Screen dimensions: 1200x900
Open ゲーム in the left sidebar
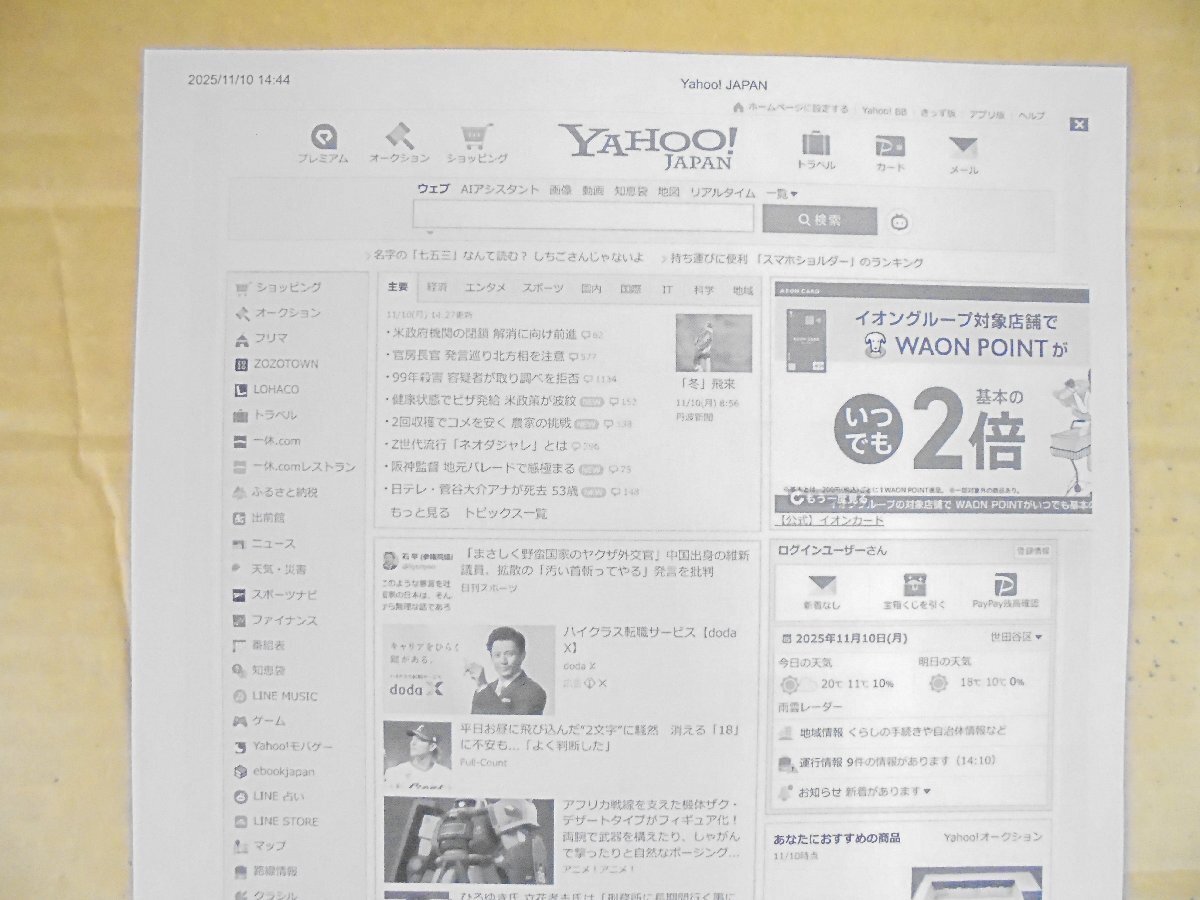pos(258,720)
